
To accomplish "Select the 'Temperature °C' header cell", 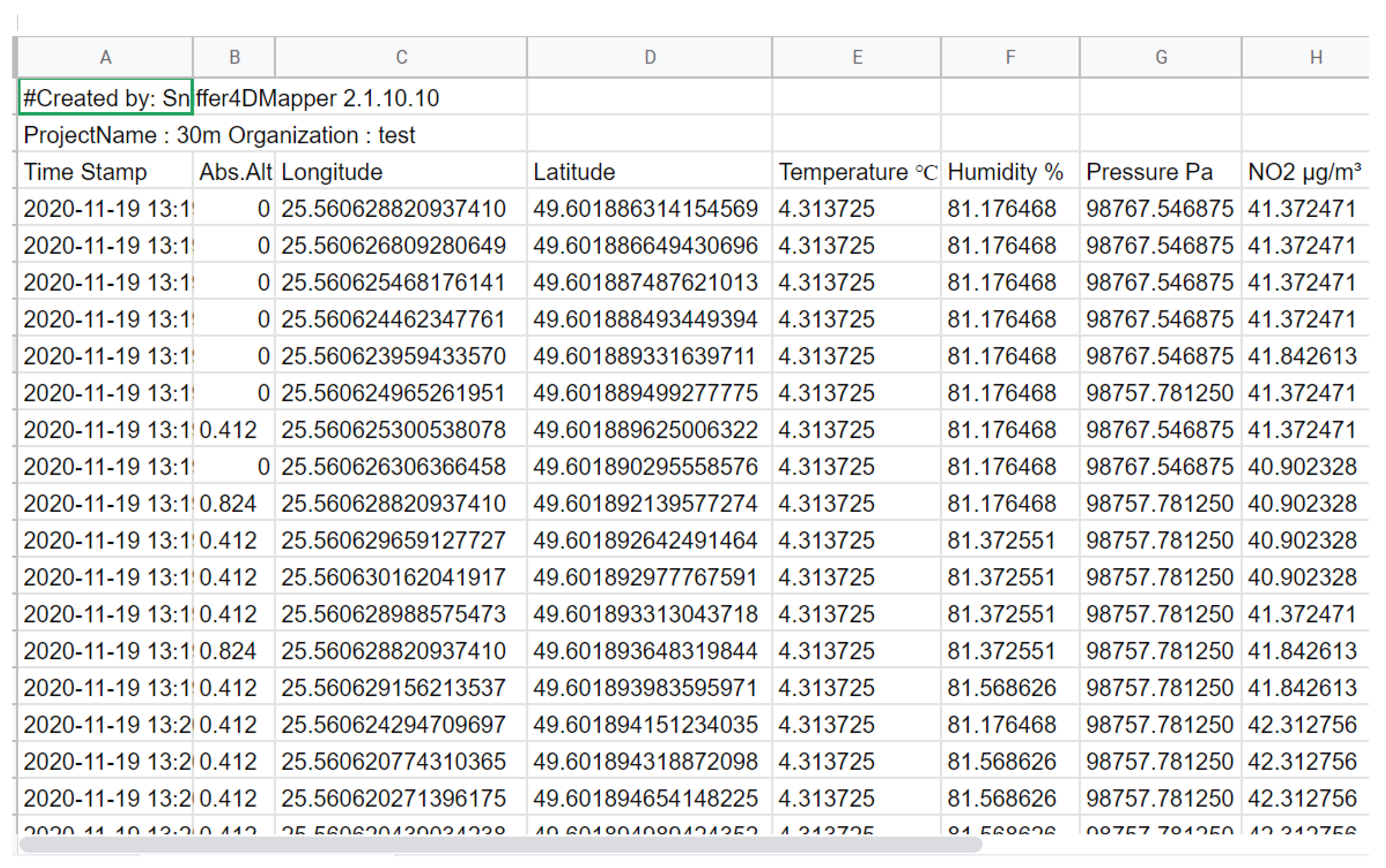I will click(x=857, y=172).
